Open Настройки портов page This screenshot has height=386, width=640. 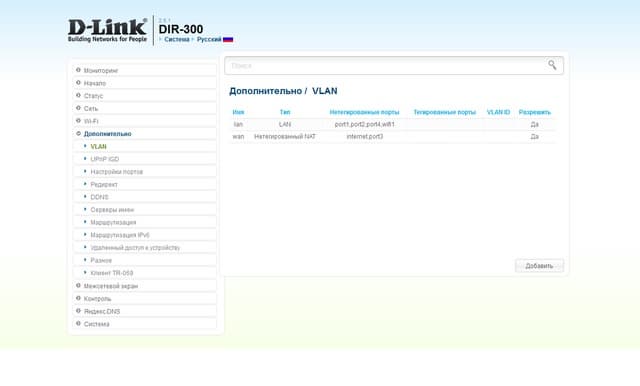[144, 171]
